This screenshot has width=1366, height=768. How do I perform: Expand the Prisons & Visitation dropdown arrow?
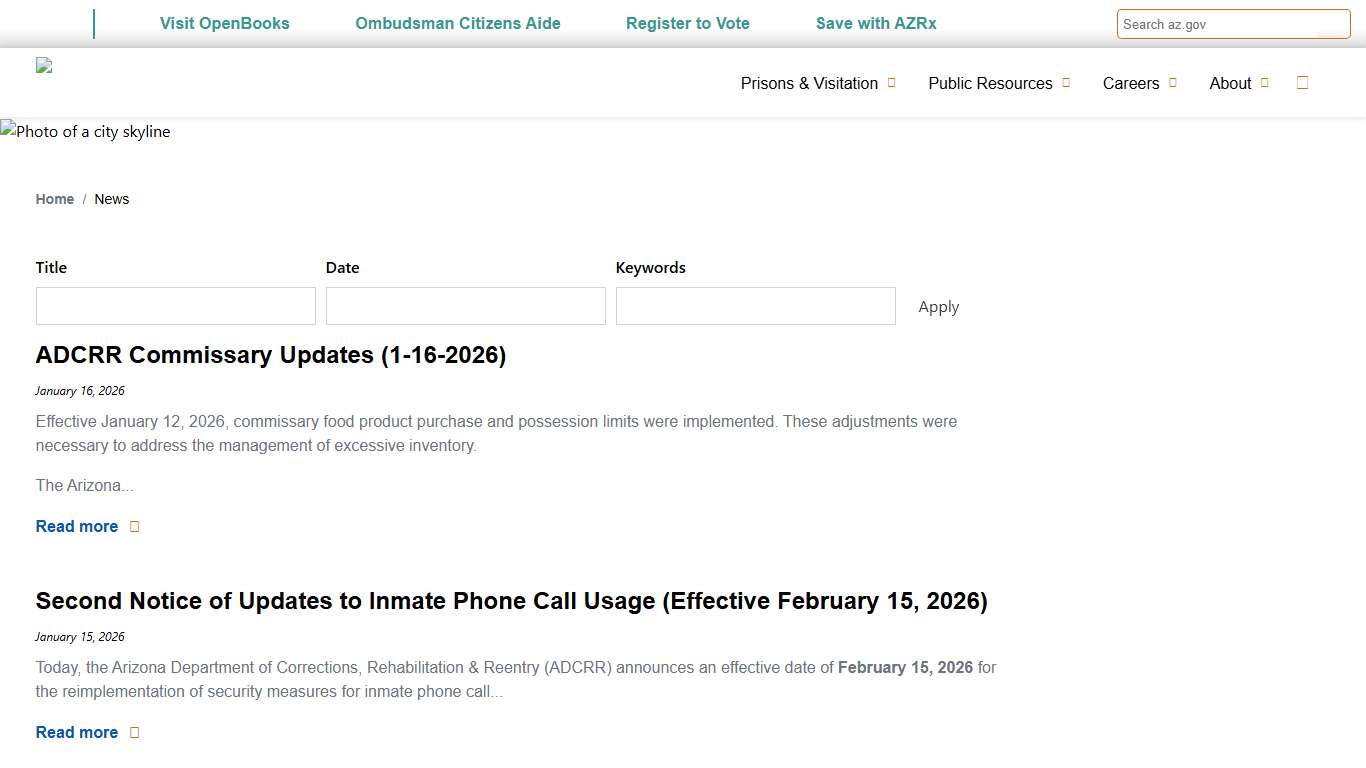pyautogui.click(x=892, y=83)
